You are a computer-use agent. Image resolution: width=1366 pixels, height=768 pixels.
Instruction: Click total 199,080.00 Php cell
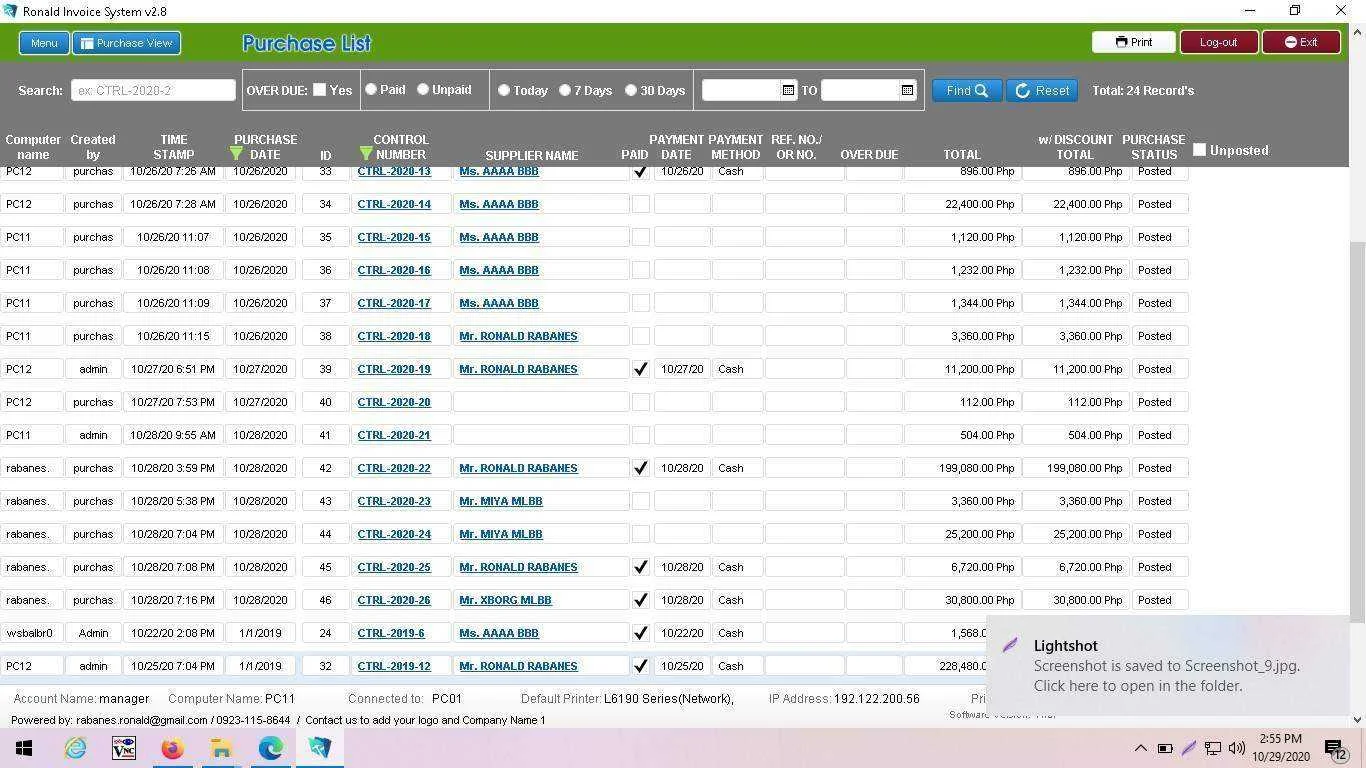coord(961,468)
